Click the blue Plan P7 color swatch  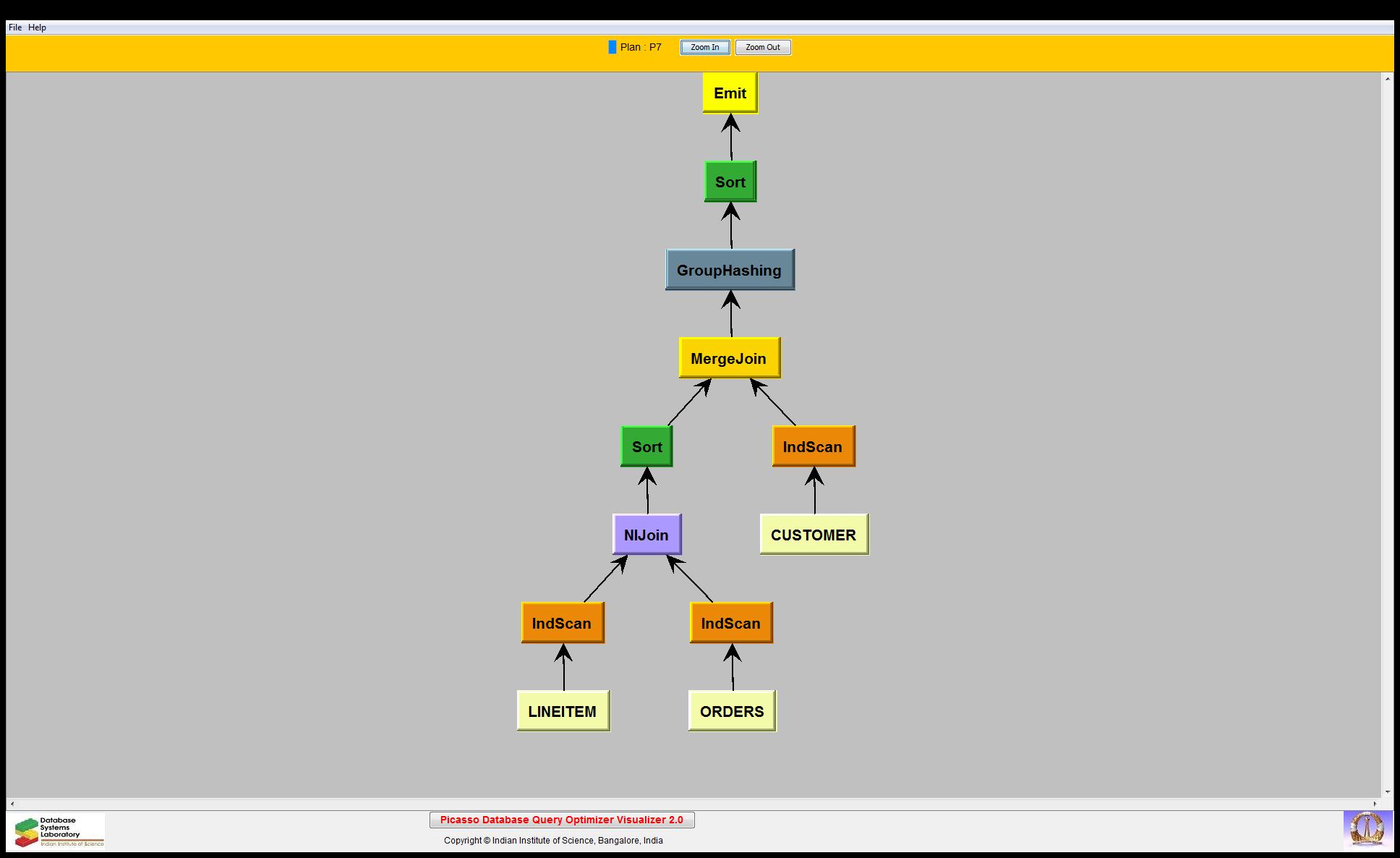point(612,48)
